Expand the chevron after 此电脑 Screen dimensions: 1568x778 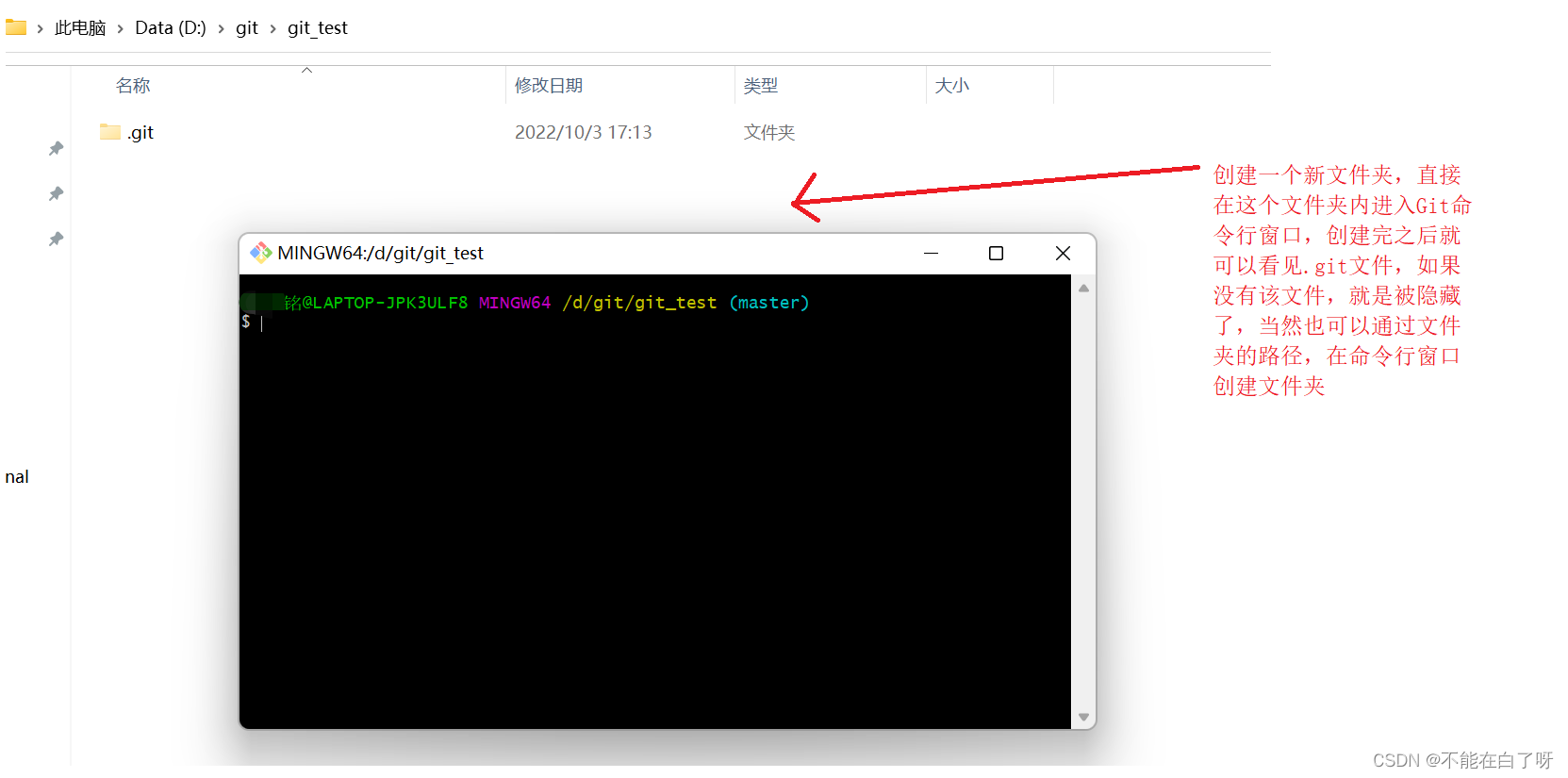121,29
